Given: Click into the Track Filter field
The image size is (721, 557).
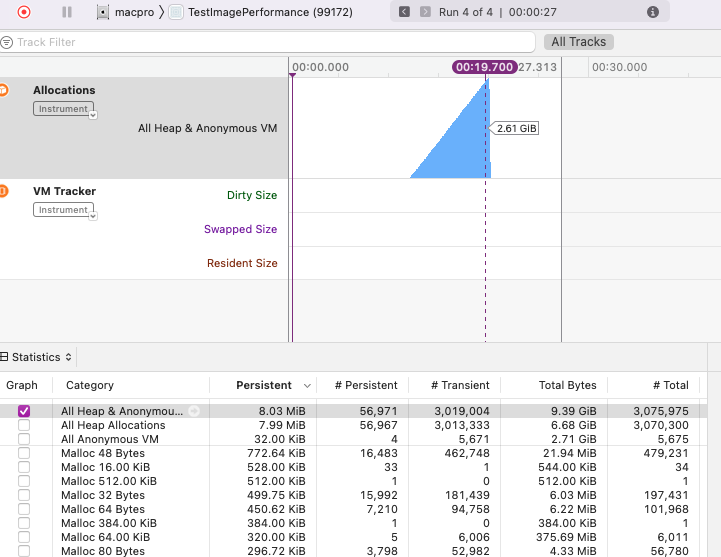Looking at the screenshot, I should pos(268,42).
